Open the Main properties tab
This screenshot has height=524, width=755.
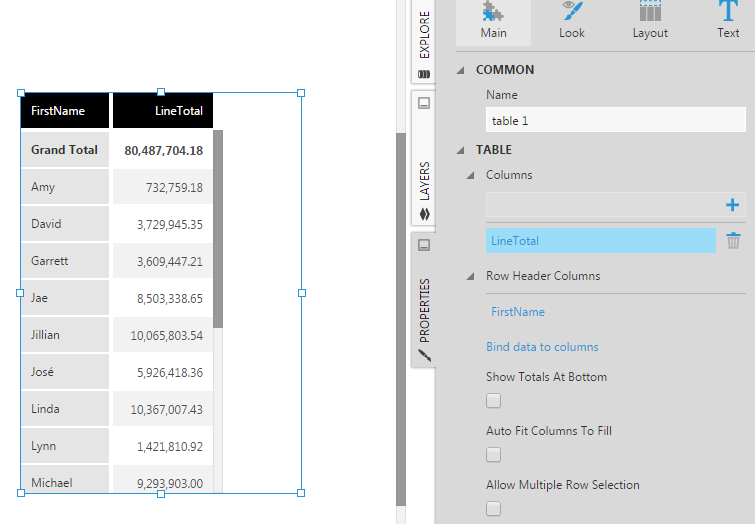pos(494,22)
